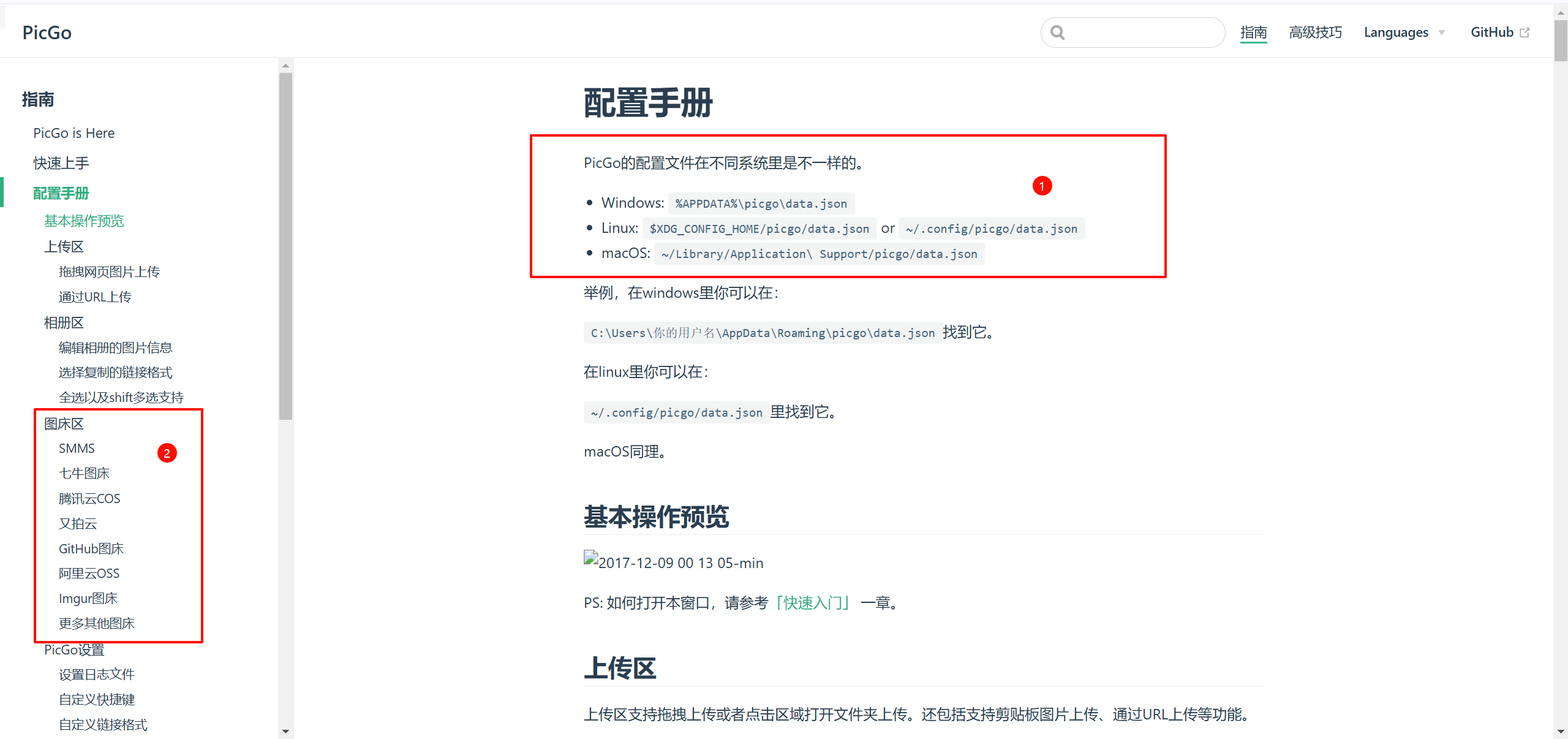Expand the Languages dropdown arrow
Image resolution: width=1568 pixels, height=739 pixels.
[1442, 33]
